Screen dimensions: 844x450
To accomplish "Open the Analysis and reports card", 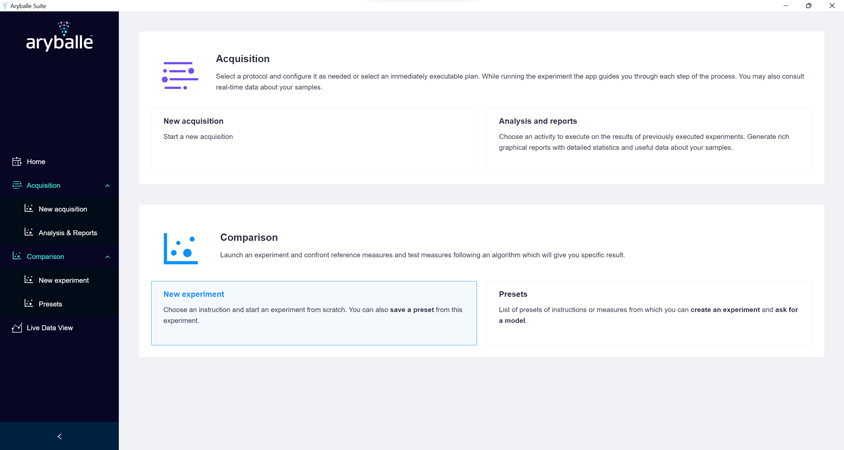I will [649, 140].
